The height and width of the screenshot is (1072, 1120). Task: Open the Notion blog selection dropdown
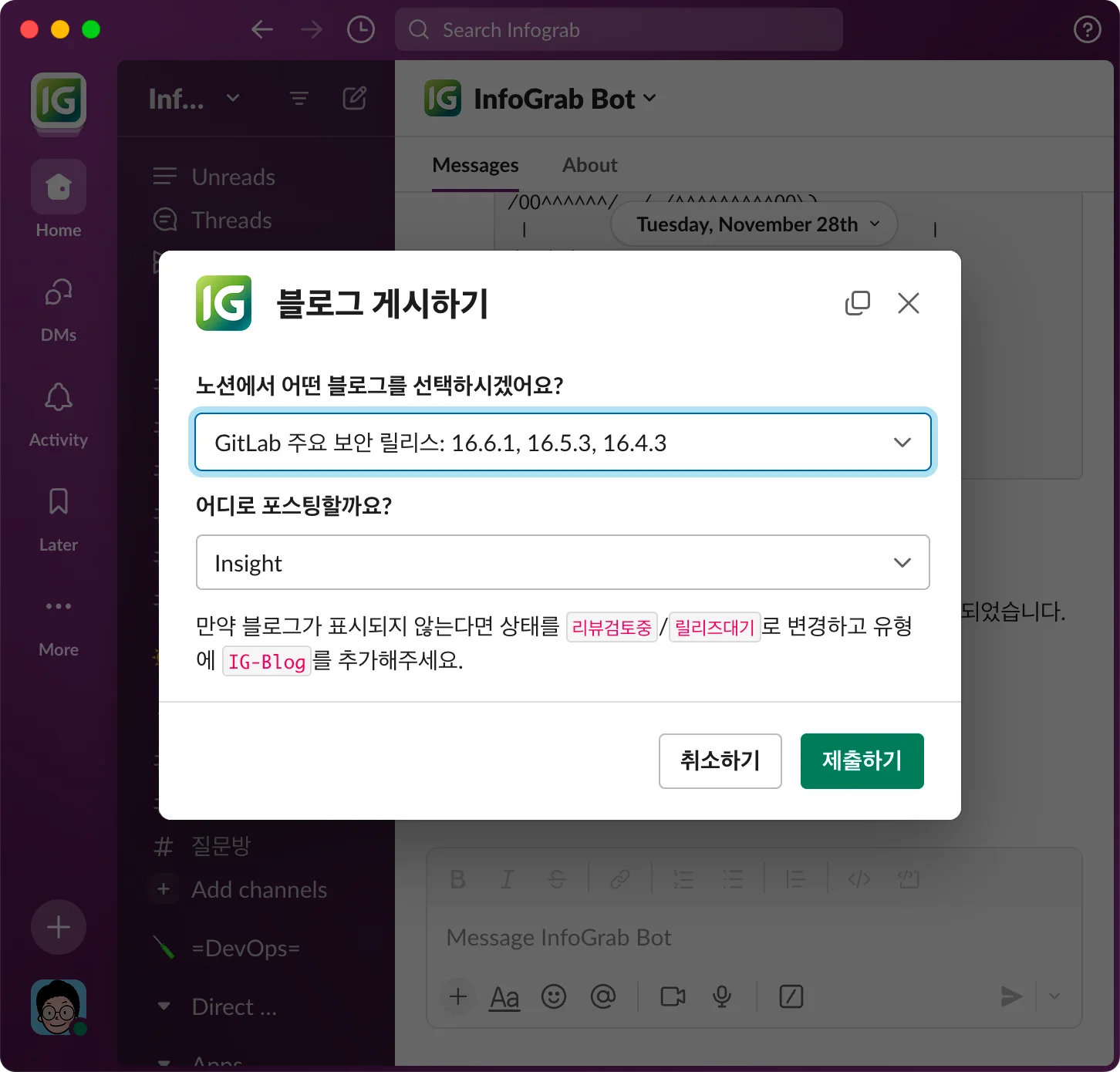click(x=562, y=443)
